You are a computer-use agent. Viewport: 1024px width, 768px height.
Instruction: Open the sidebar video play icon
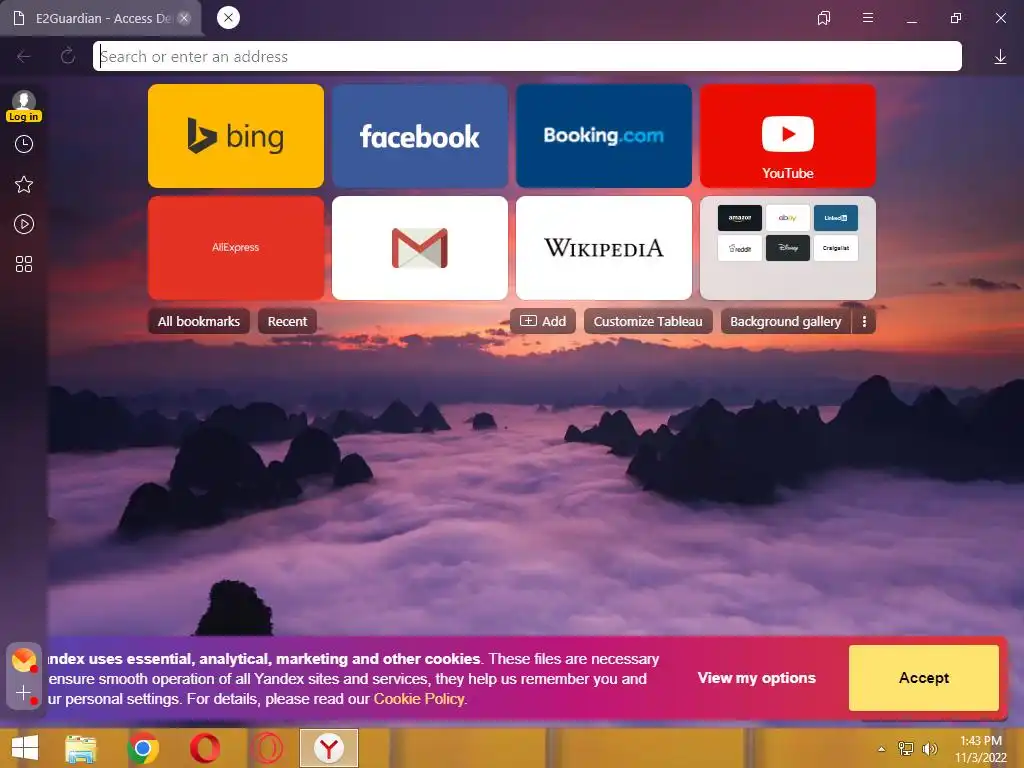click(24, 224)
